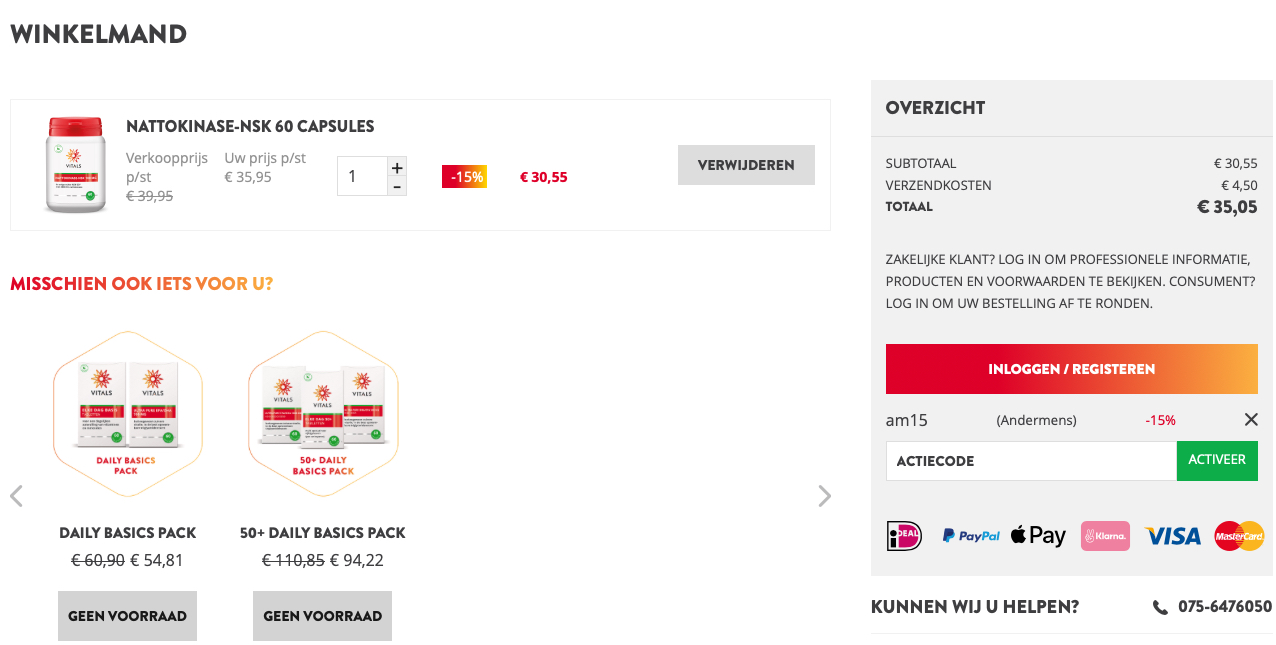The height and width of the screenshot is (645, 1276).
Task: Open the Daily Basics Pack product image
Action: tap(128, 413)
